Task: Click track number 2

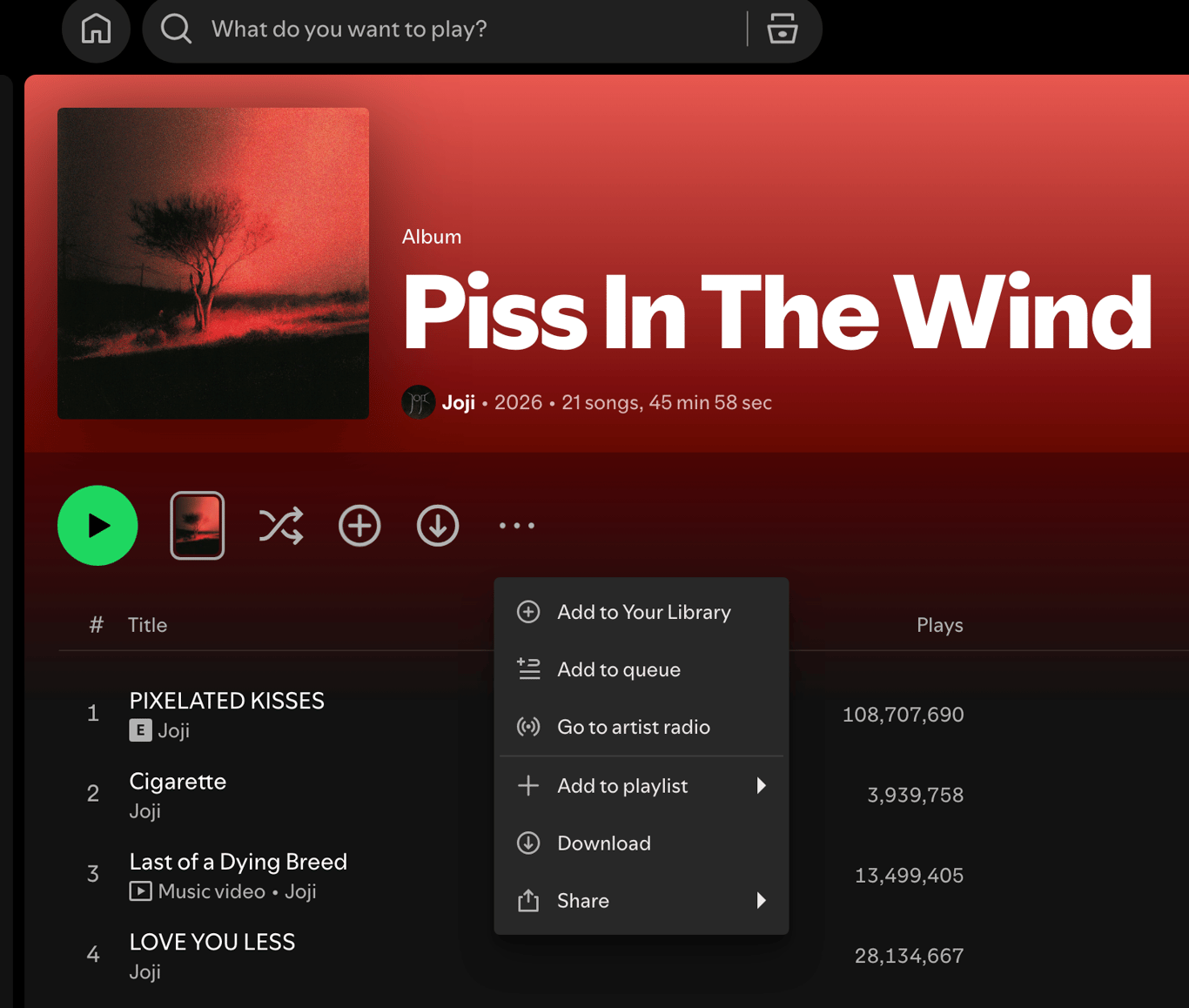Action: point(93,794)
